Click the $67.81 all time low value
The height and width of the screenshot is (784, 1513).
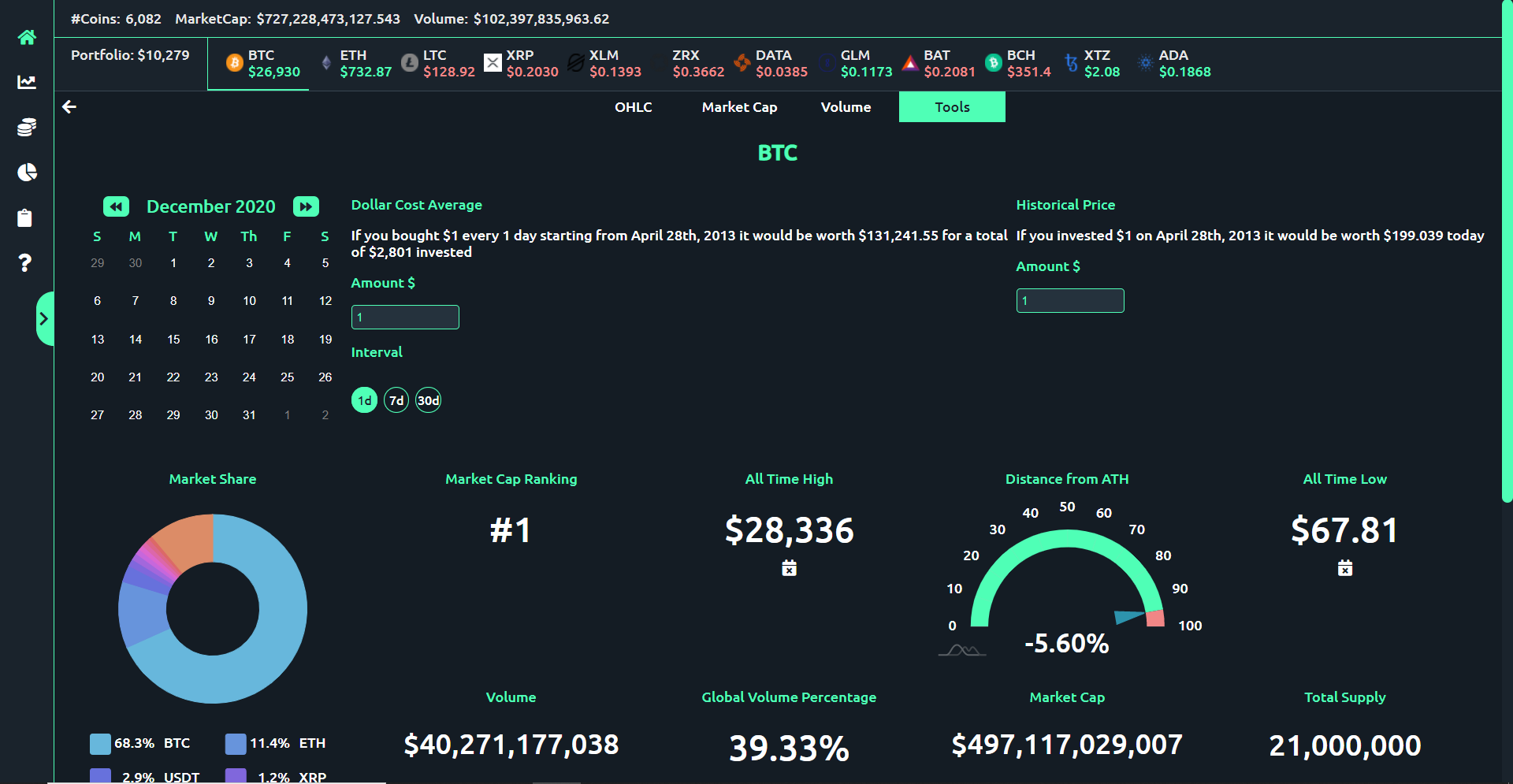(x=1344, y=530)
